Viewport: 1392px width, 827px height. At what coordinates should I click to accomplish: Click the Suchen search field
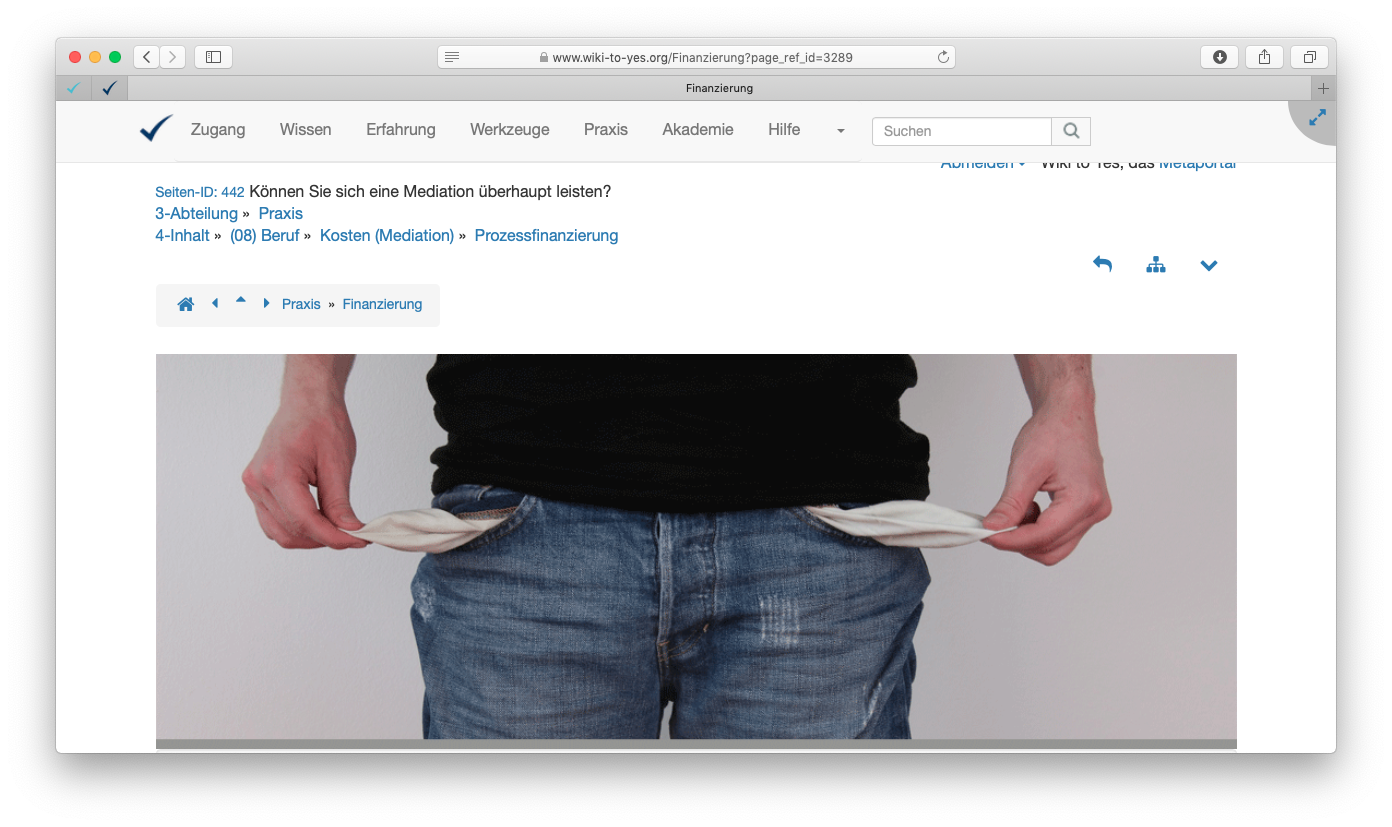click(x=961, y=131)
